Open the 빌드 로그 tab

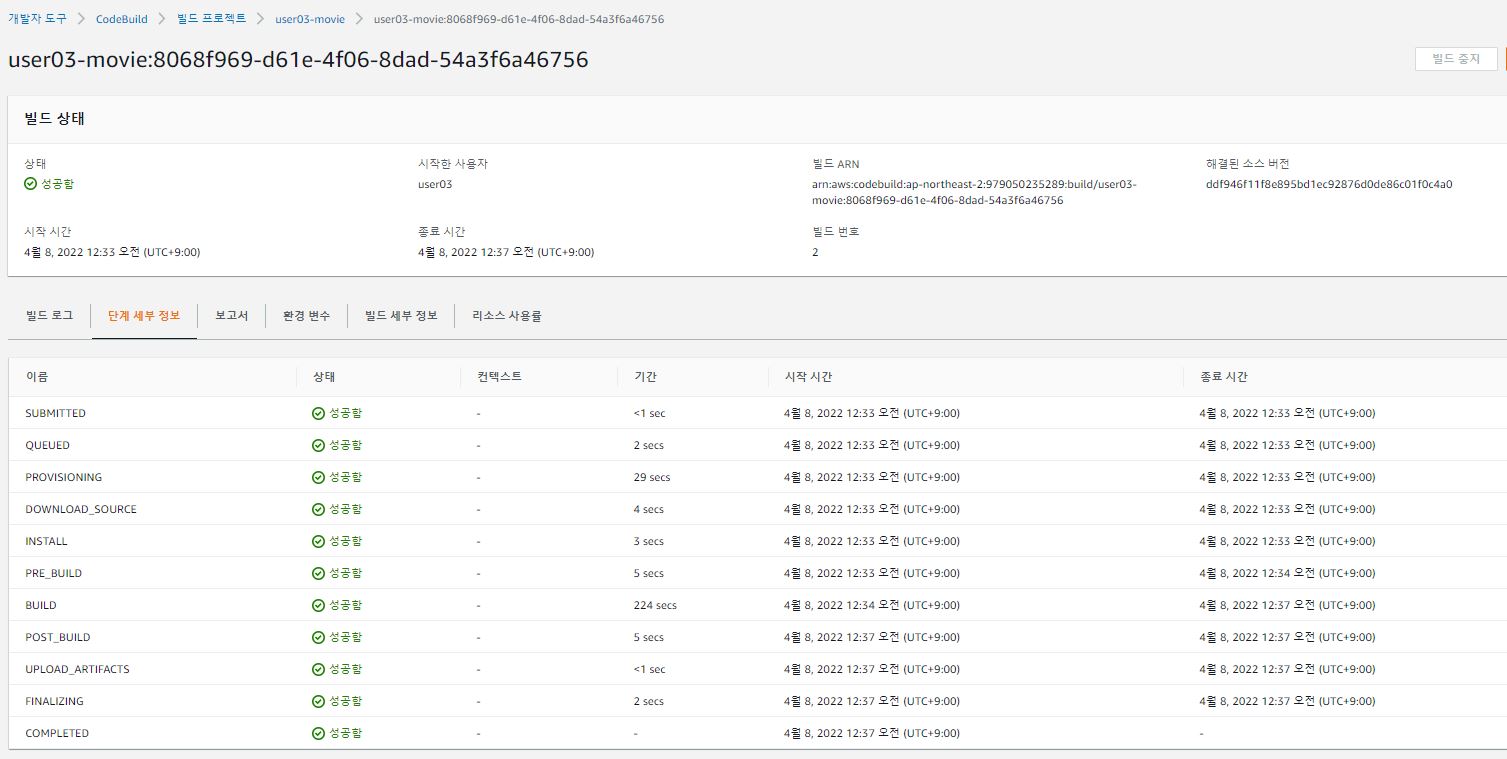[49, 316]
